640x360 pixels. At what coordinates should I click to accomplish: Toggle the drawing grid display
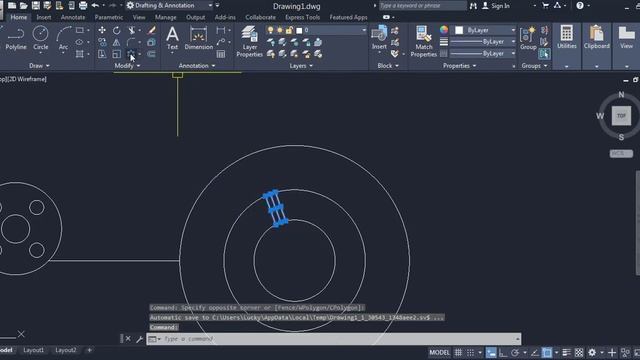[x=458, y=353]
